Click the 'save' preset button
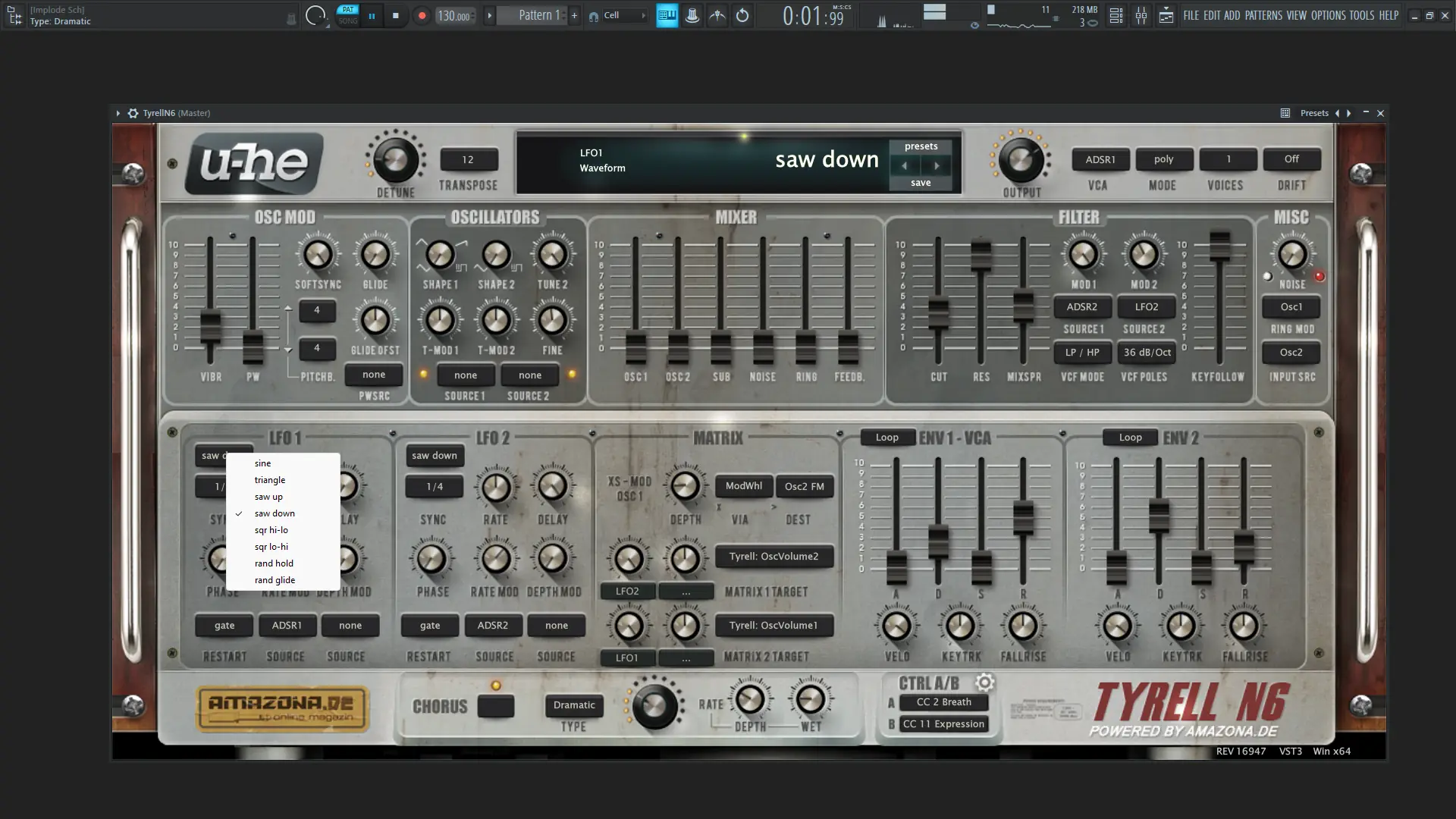 (x=921, y=183)
